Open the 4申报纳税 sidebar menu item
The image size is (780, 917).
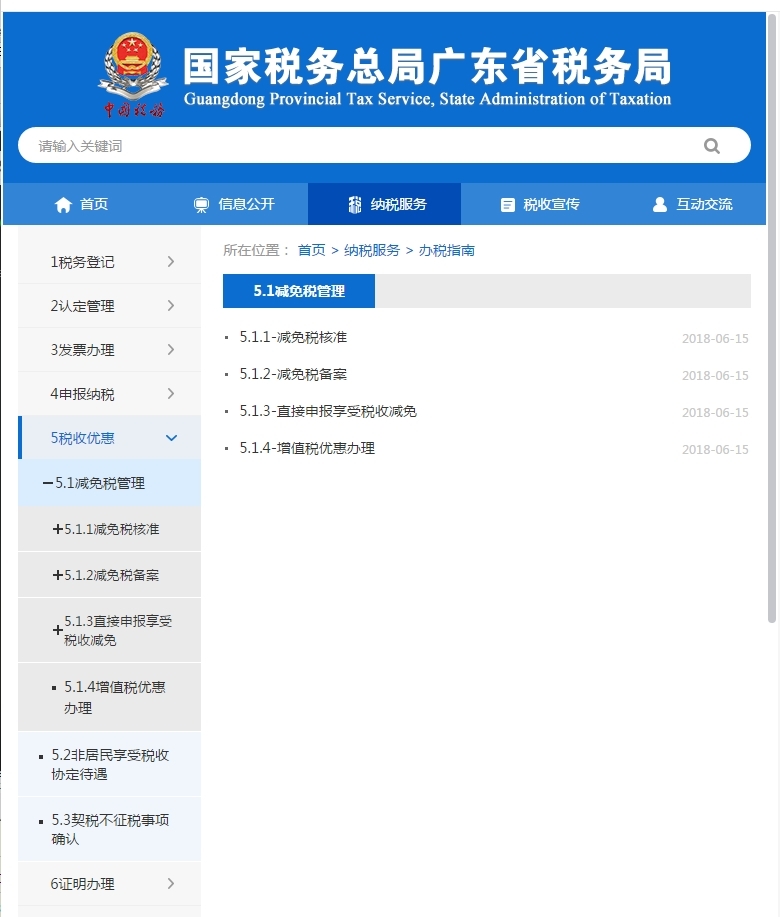pyautogui.click(x=82, y=394)
